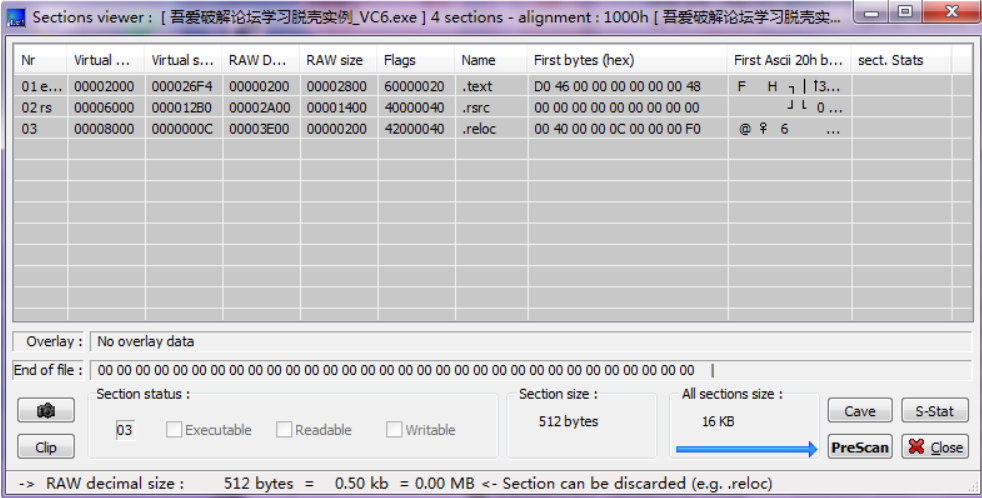982x498 pixels.
Task: Select the .rsrc section row
Action: 478,108
